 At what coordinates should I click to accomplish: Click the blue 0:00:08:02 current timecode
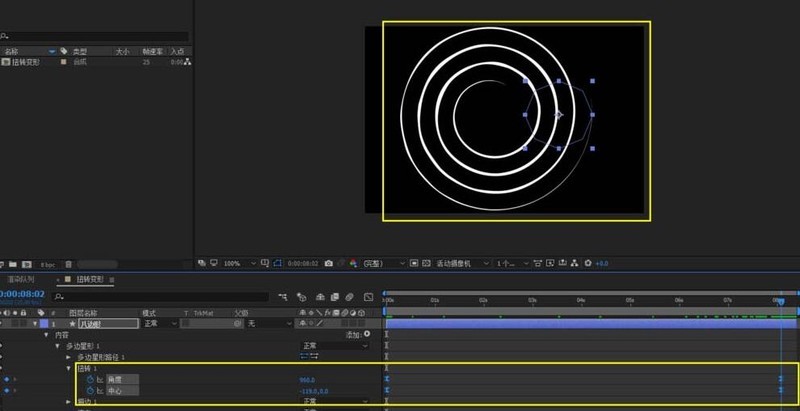22,294
